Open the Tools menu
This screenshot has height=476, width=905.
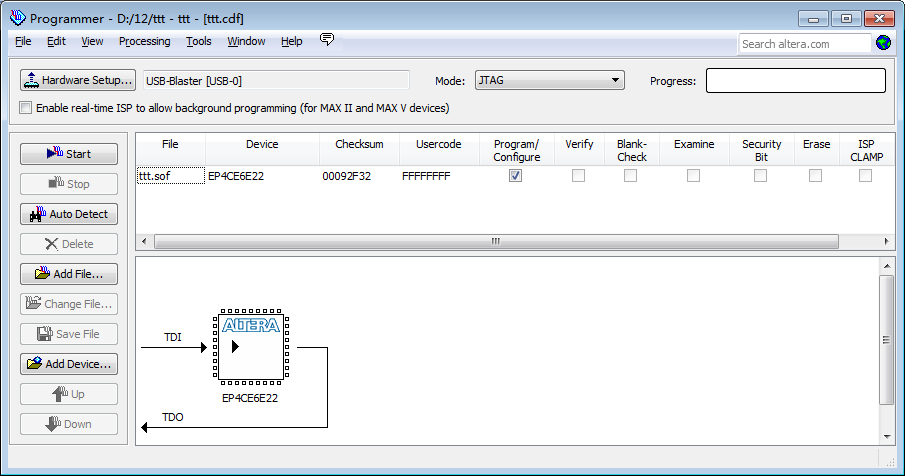pyautogui.click(x=199, y=42)
